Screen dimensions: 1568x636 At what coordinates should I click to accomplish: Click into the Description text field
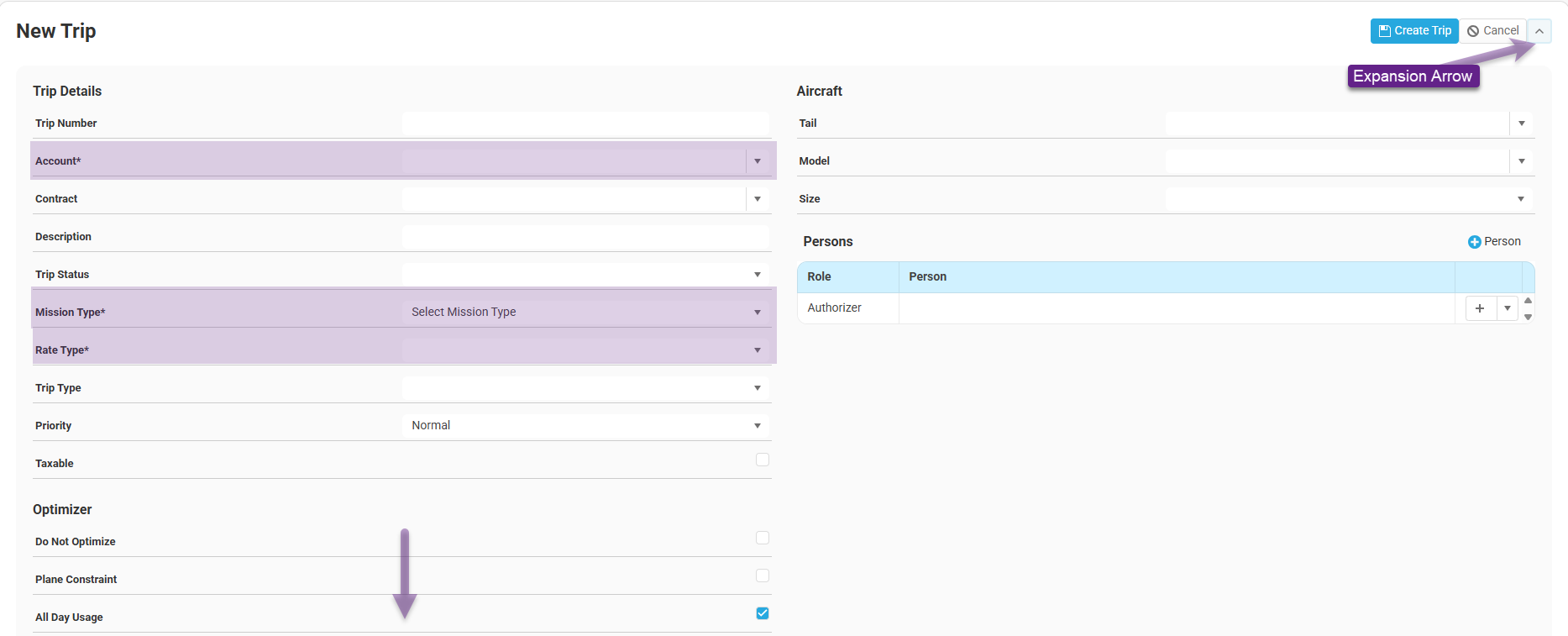click(585, 237)
